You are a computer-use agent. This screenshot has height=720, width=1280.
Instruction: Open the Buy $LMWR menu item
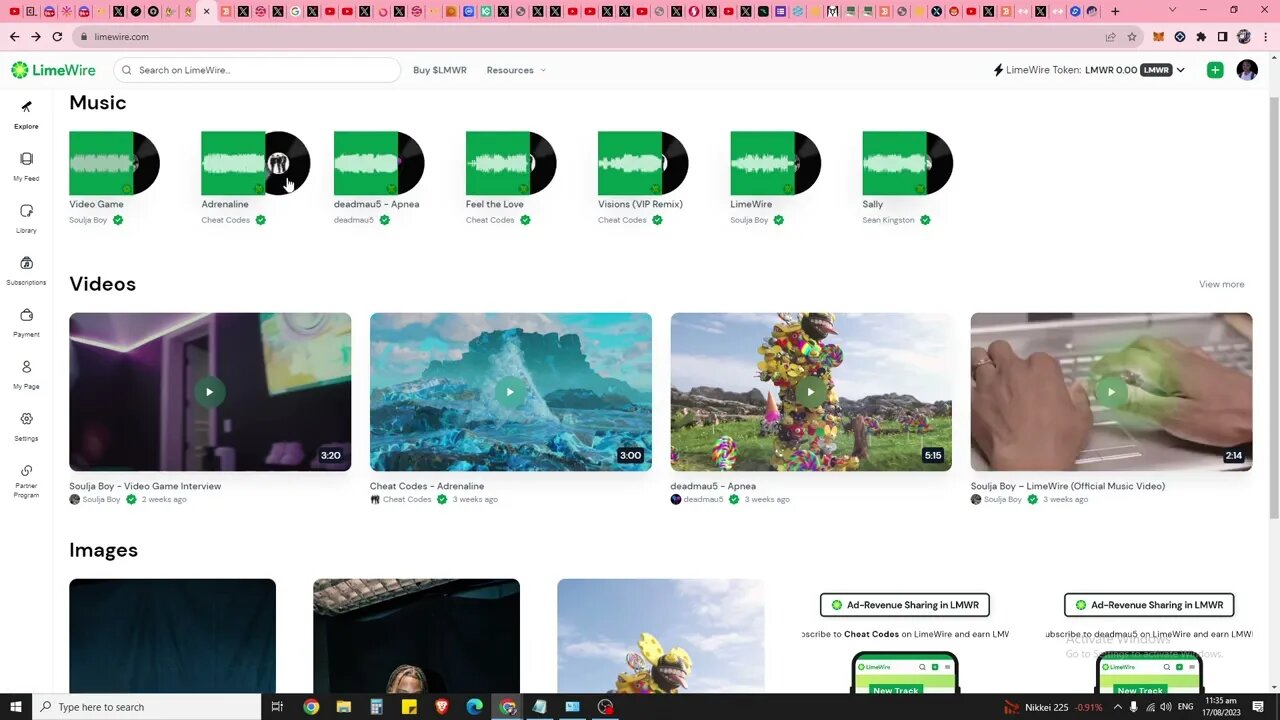pos(440,70)
